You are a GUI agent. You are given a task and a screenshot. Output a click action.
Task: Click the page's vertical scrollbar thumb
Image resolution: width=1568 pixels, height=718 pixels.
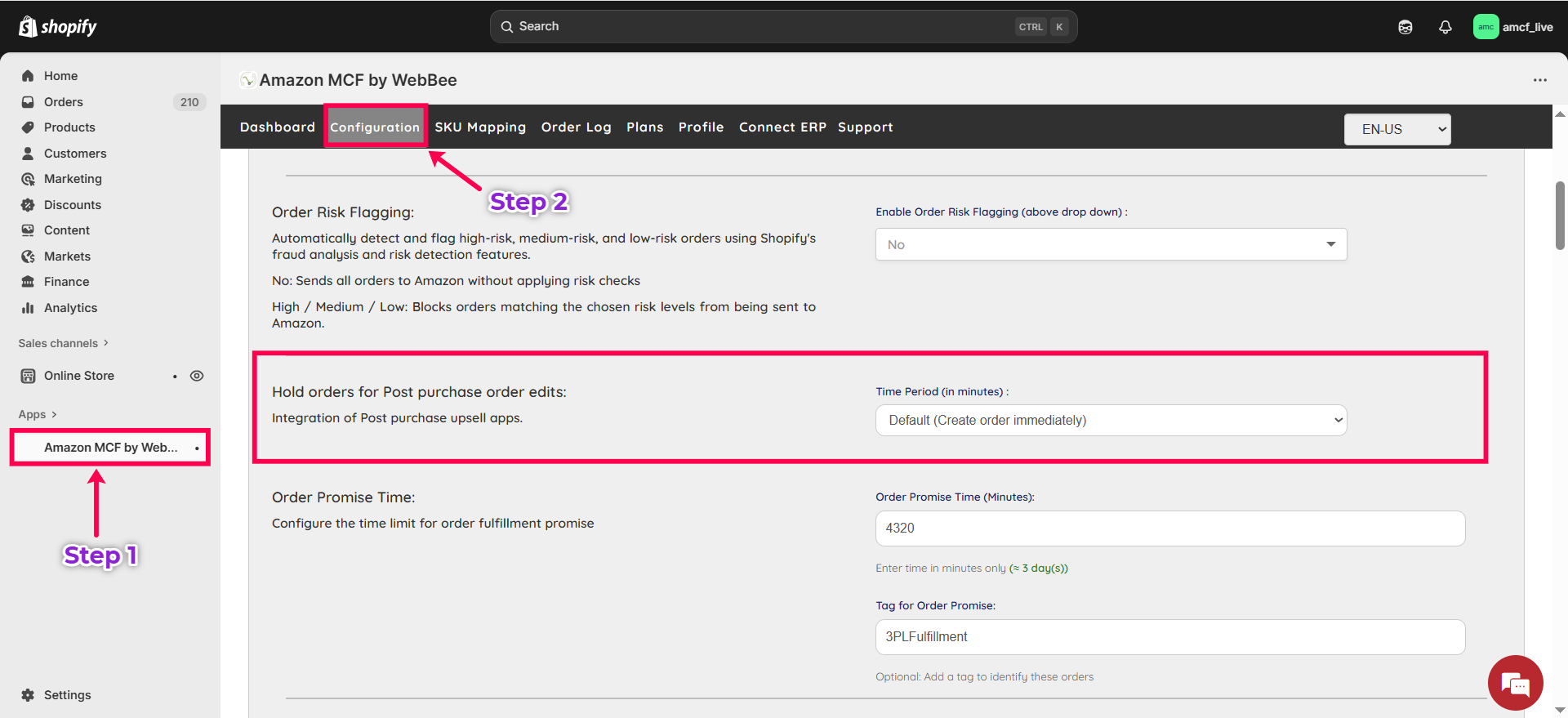(x=1560, y=216)
